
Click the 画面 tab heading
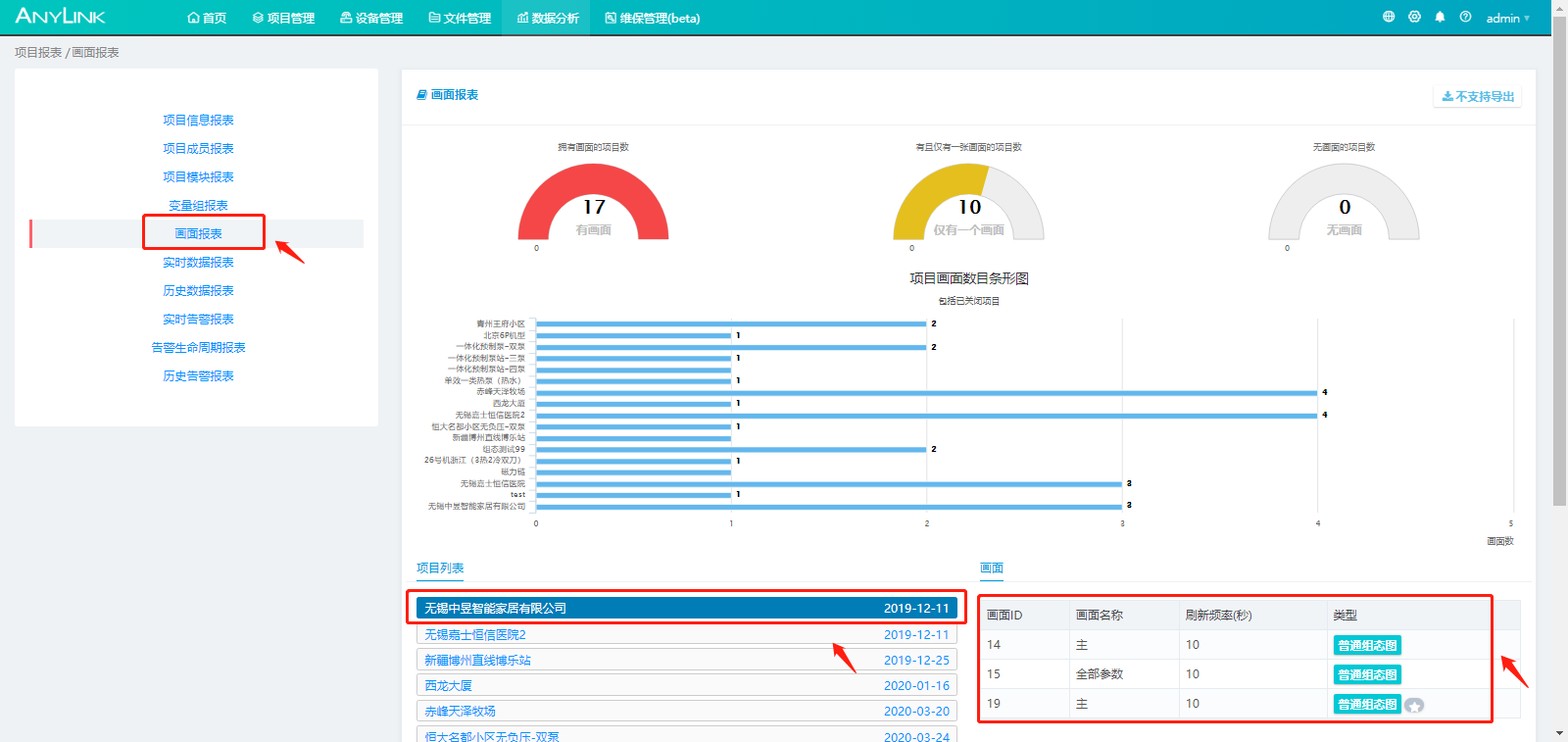[x=992, y=568]
